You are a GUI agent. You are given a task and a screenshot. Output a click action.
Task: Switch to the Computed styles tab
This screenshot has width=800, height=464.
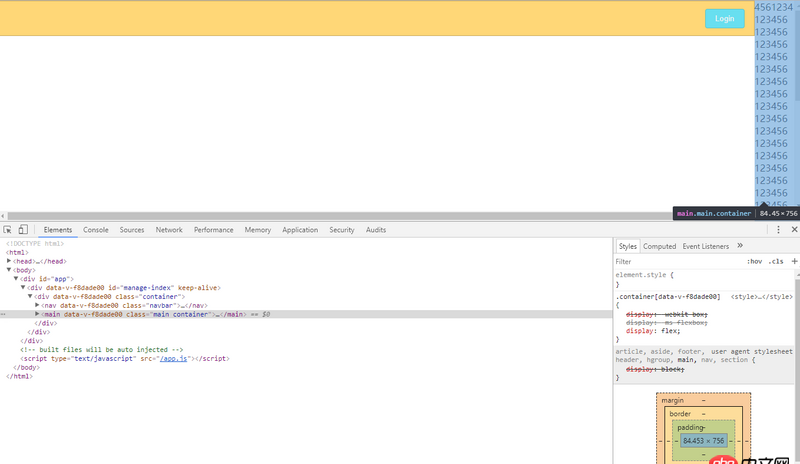point(659,246)
